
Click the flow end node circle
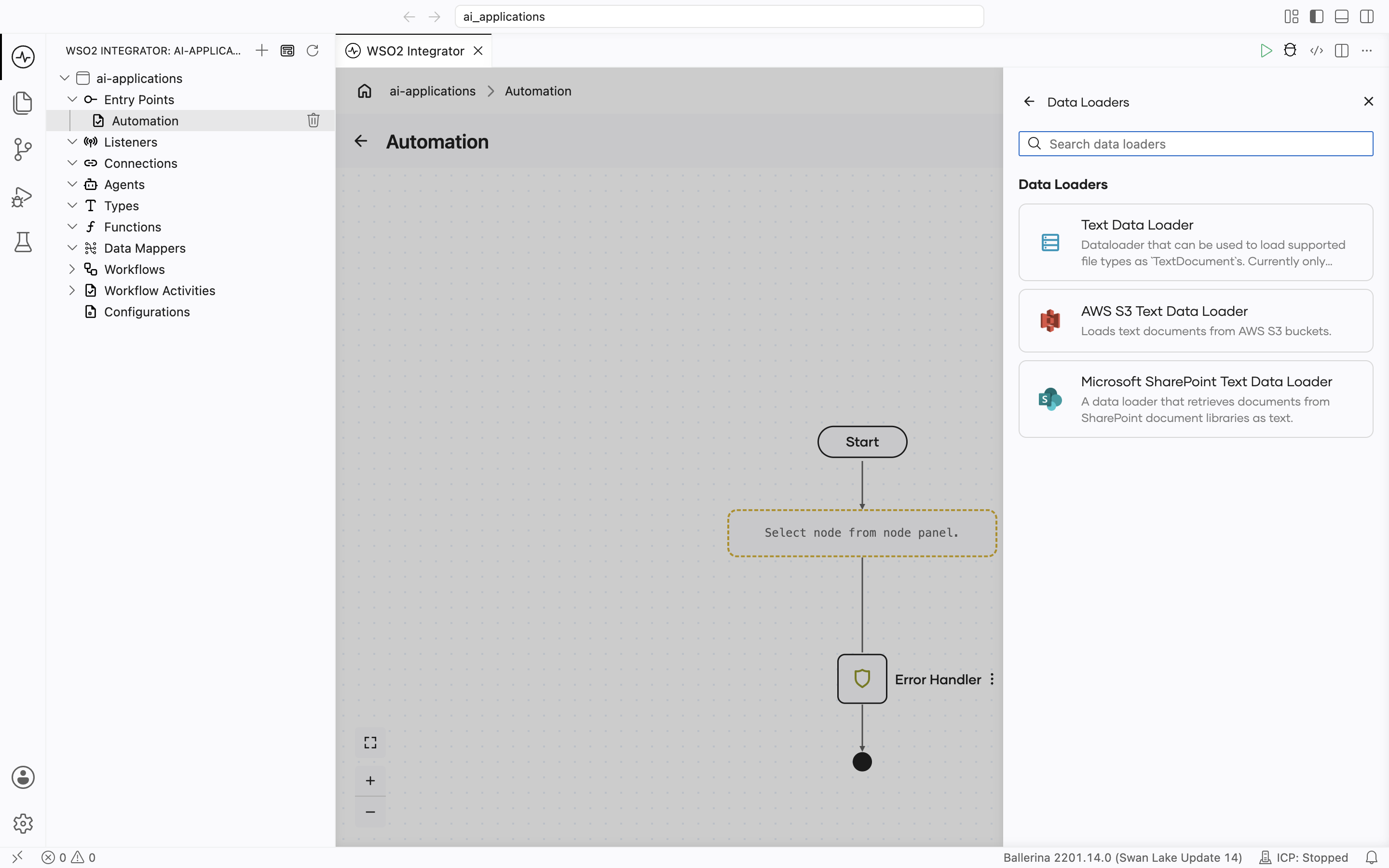(862, 762)
